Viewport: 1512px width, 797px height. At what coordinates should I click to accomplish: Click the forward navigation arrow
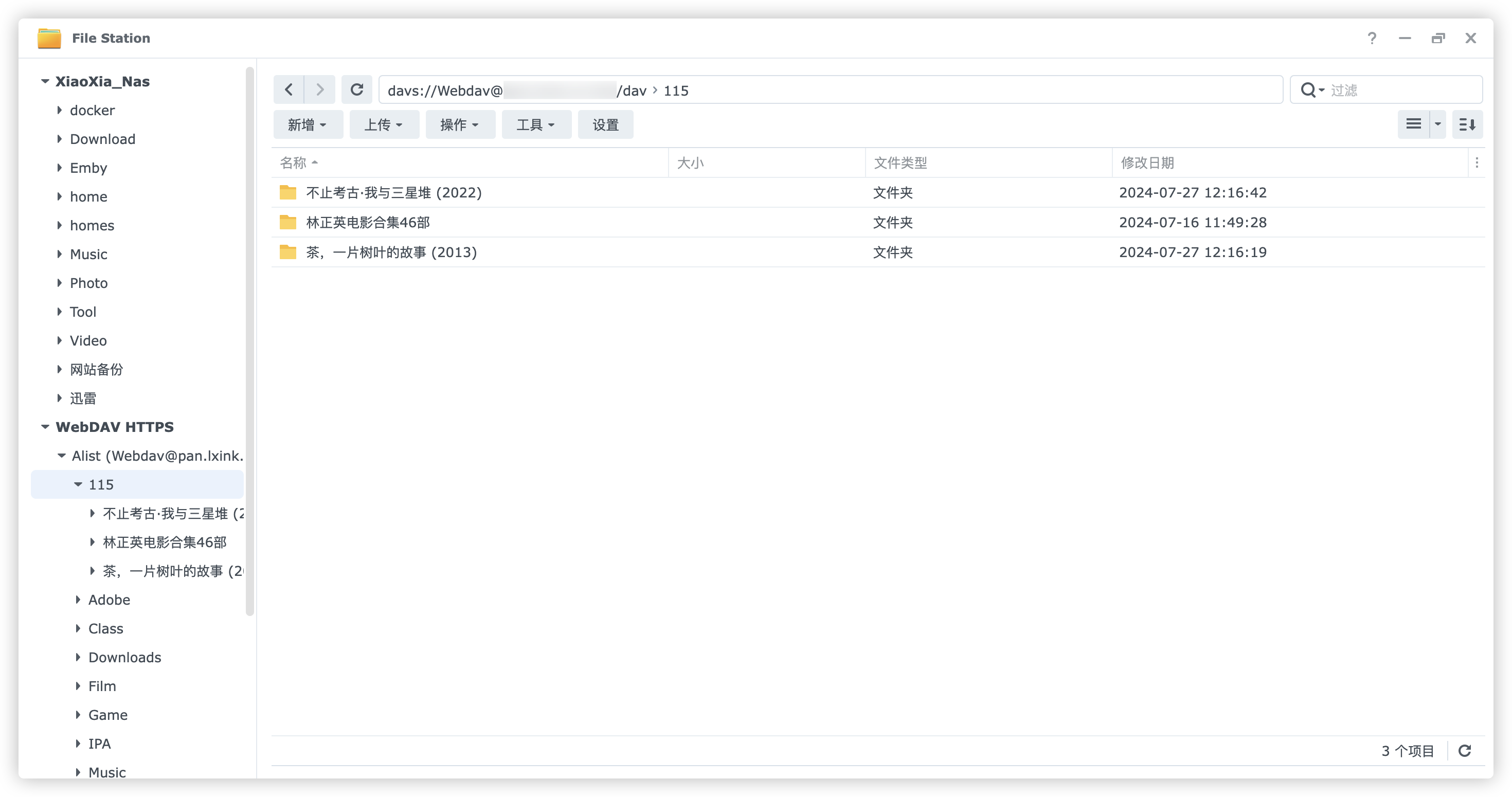tap(320, 90)
